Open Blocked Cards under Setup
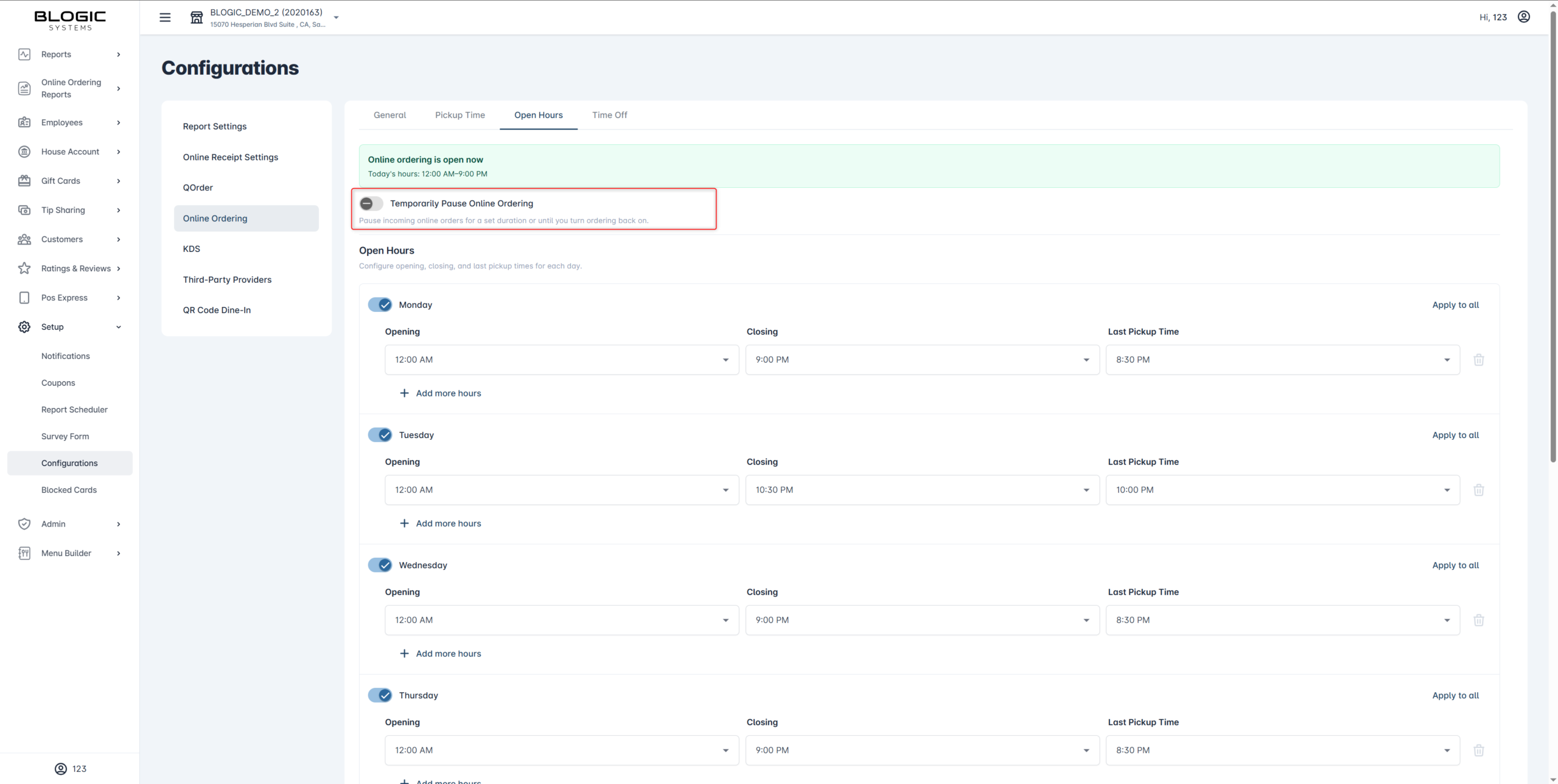1558x784 pixels. (69, 490)
